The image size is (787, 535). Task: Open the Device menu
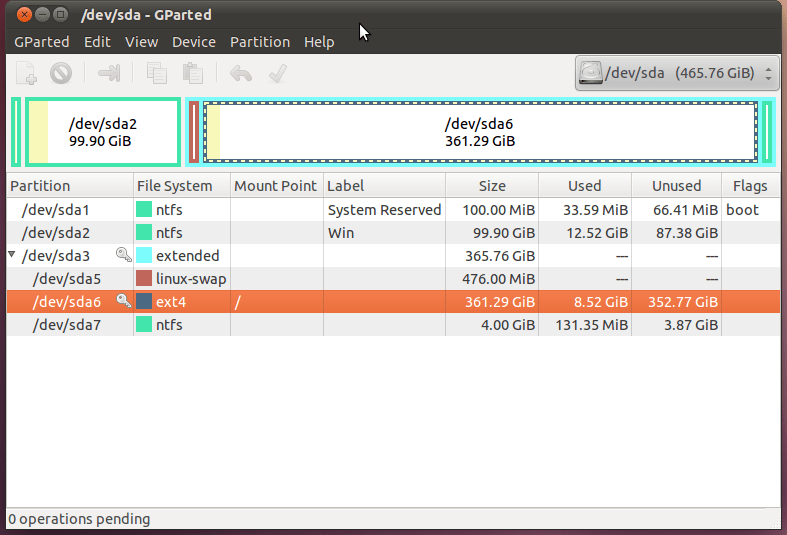(194, 42)
